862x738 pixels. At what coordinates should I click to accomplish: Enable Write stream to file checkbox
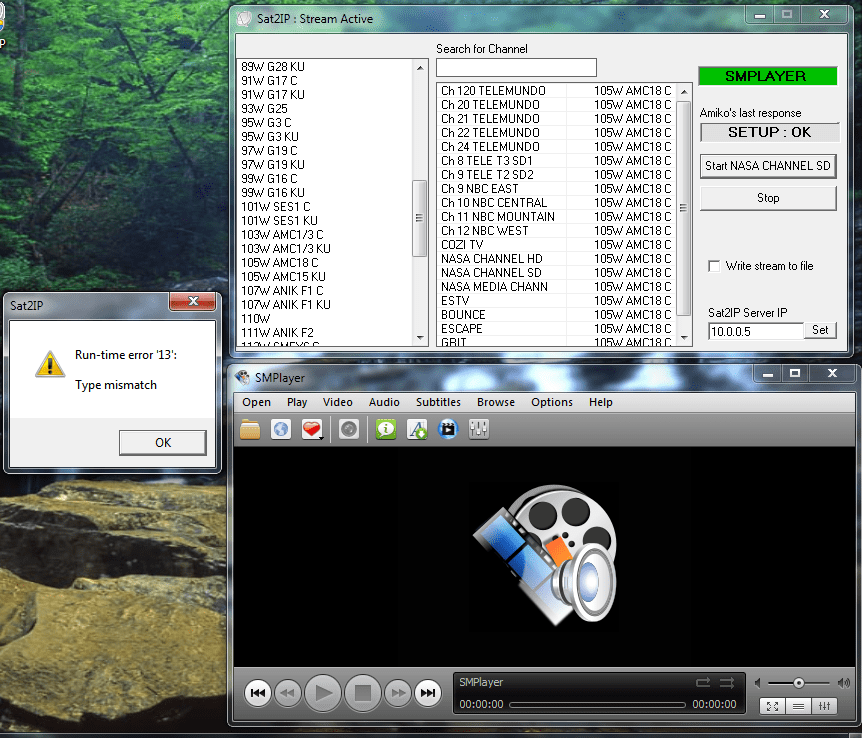point(714,266)
